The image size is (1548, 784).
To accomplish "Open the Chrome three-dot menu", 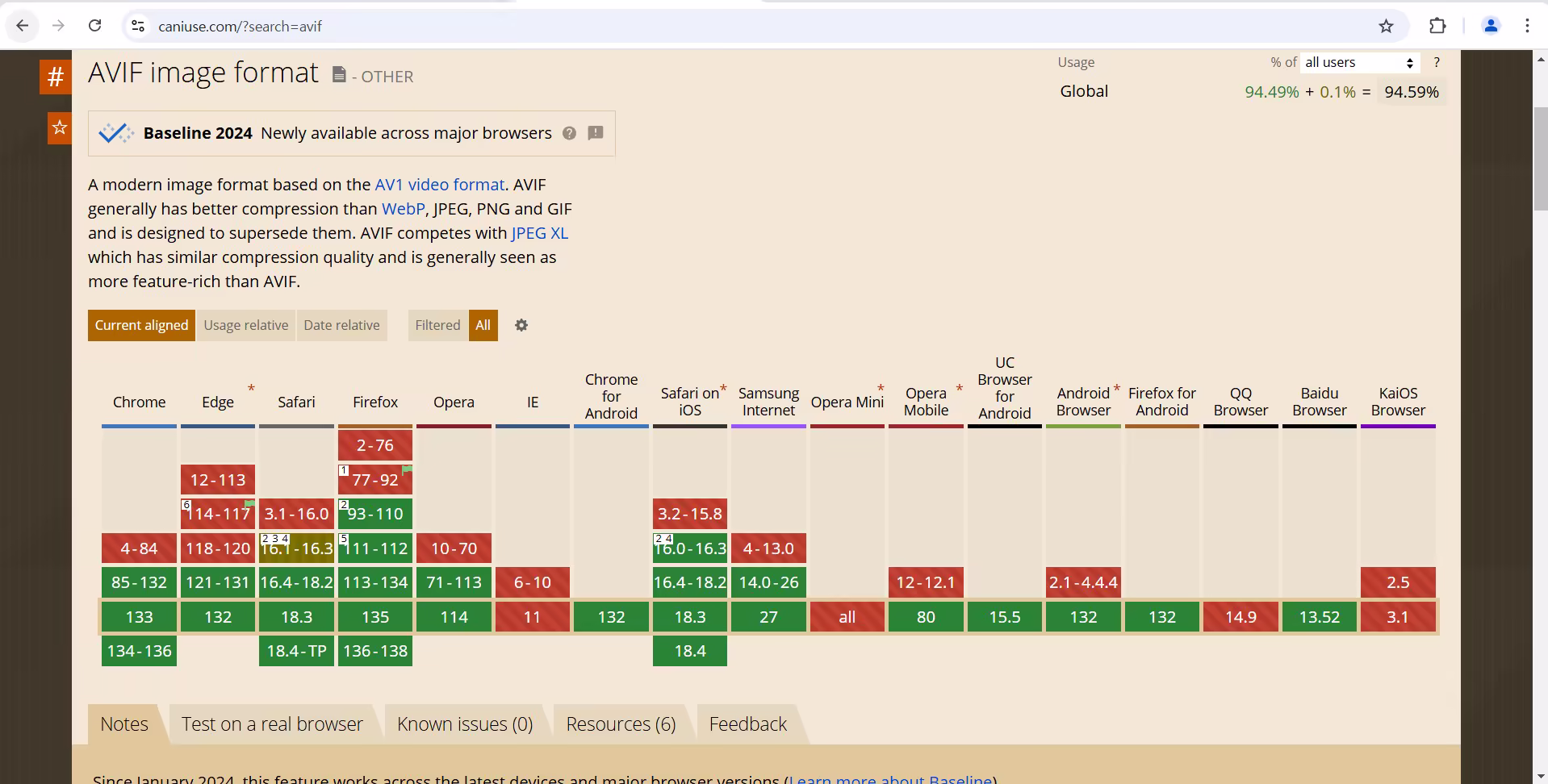I will (x=1526, y=27).
